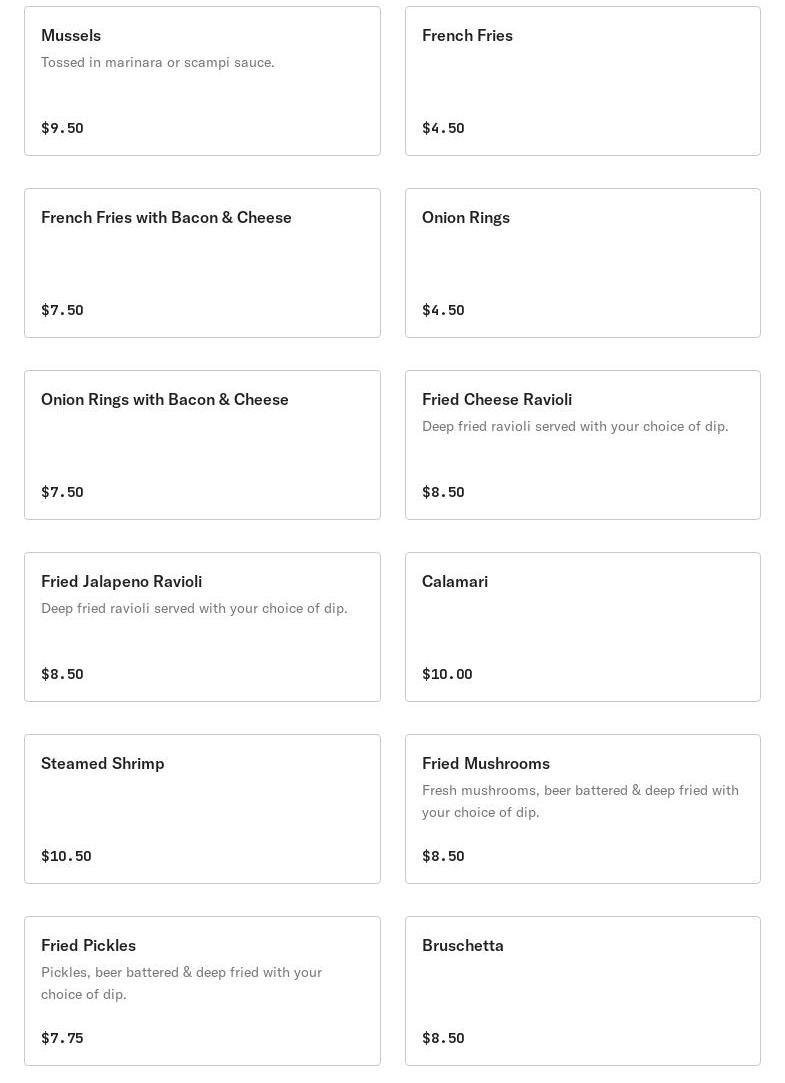Click the $7.75 Fried Pickles price
This screenshot has height=1083, width=785.
click(62, 1038)
